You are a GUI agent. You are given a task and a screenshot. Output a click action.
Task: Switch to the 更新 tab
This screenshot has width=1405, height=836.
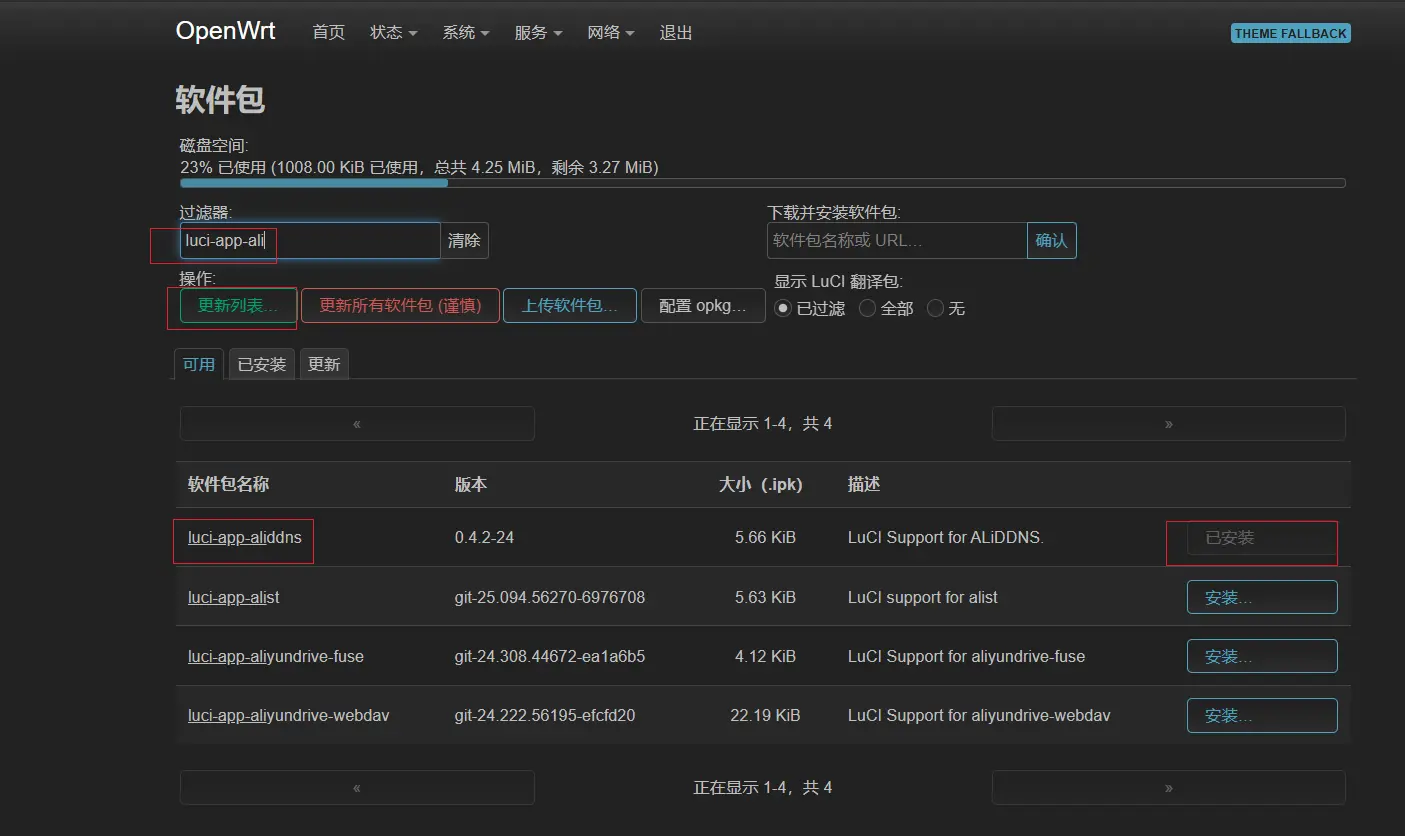click(324, 365)
